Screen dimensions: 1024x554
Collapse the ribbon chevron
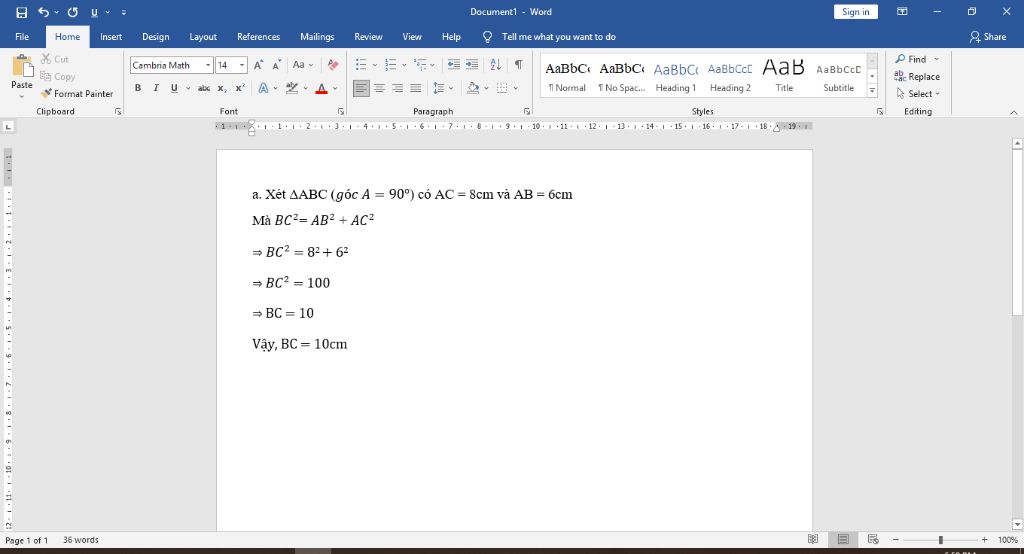tap(1014, 112)
